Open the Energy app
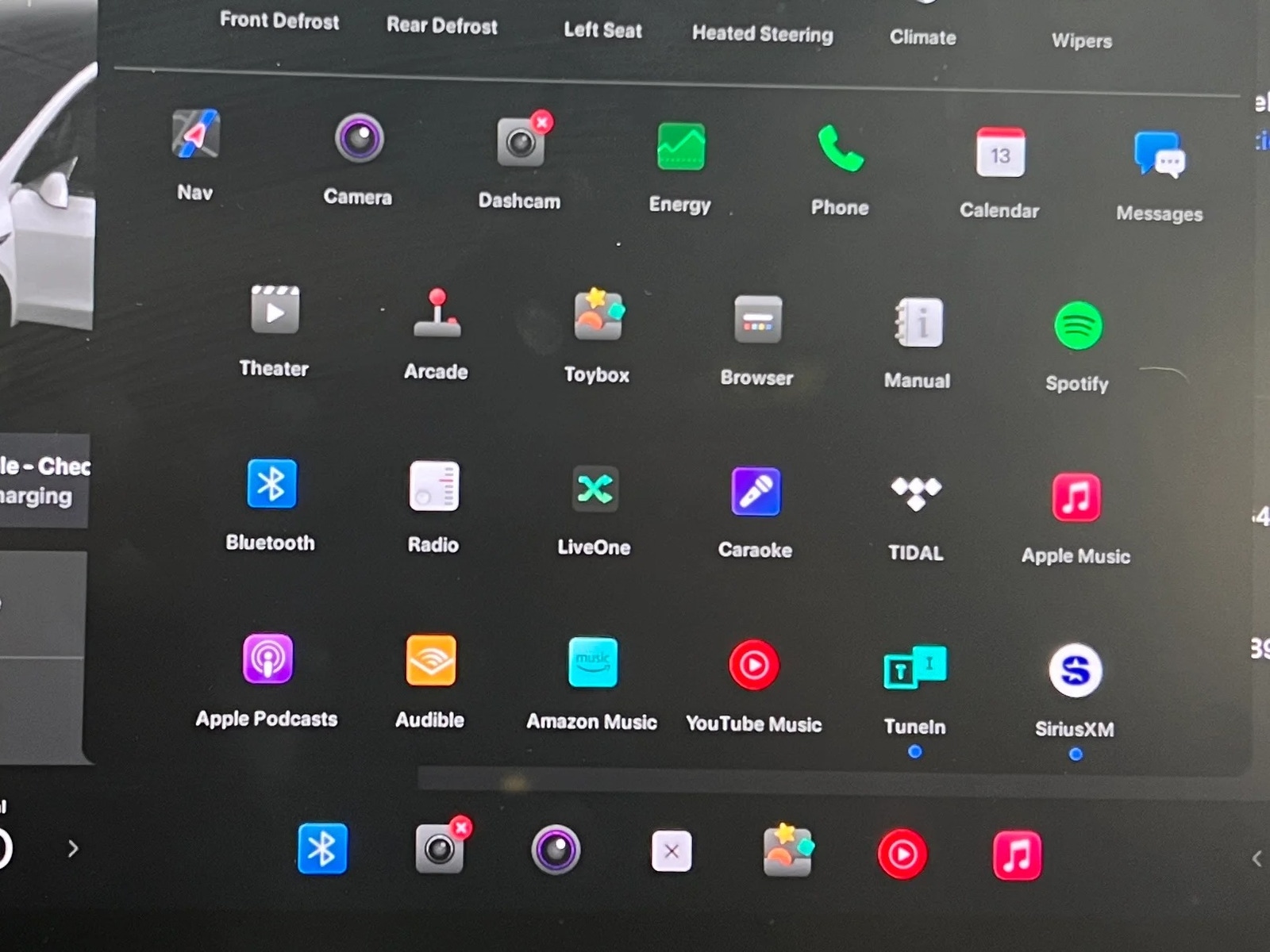This screenshot has height=952, width=1270. (680, 148)
